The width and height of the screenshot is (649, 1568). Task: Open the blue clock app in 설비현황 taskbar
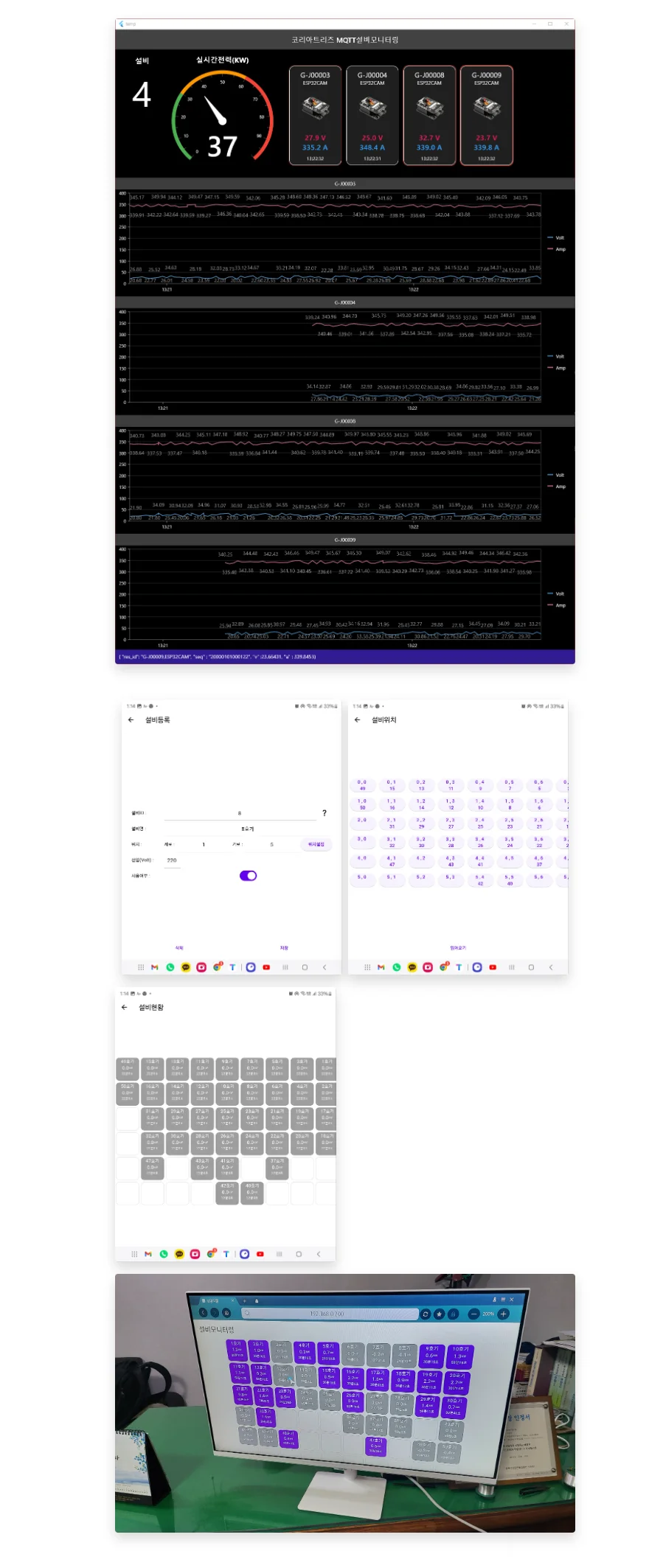tap(245, 1254)
